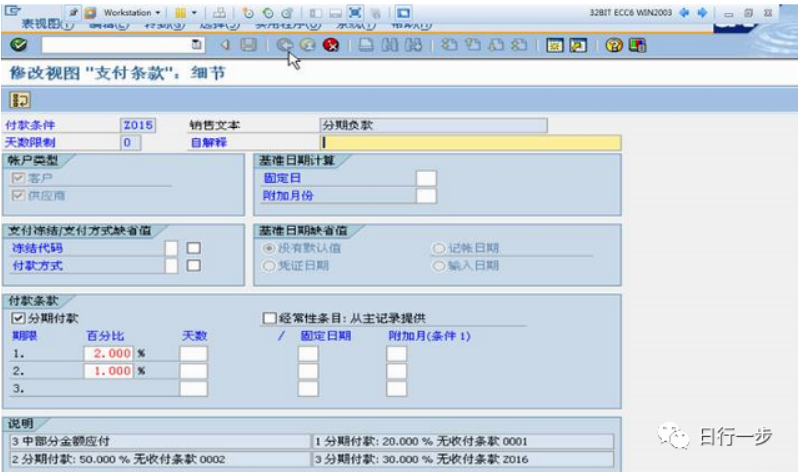Click the blue left arrow beside ECC6 WIN2003
Viewport: 800px width, 472px height.
[685, 13]
